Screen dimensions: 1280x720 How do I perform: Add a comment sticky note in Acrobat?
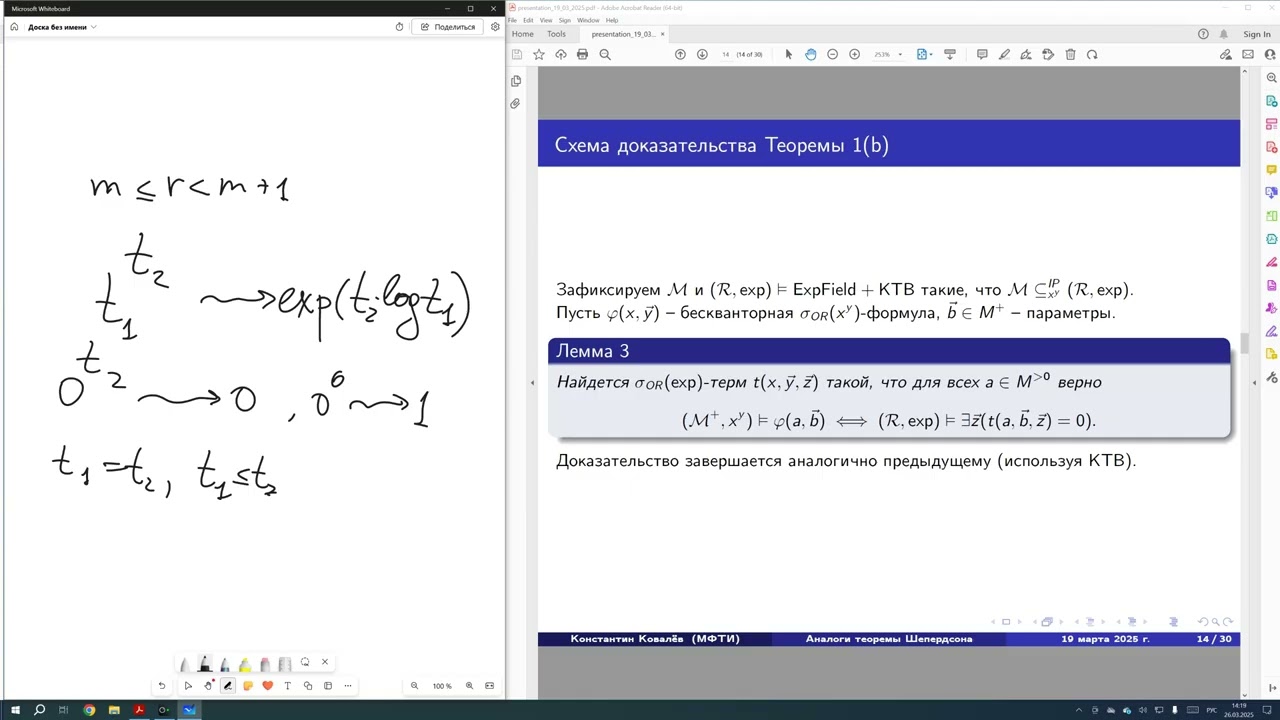(982, 54)
